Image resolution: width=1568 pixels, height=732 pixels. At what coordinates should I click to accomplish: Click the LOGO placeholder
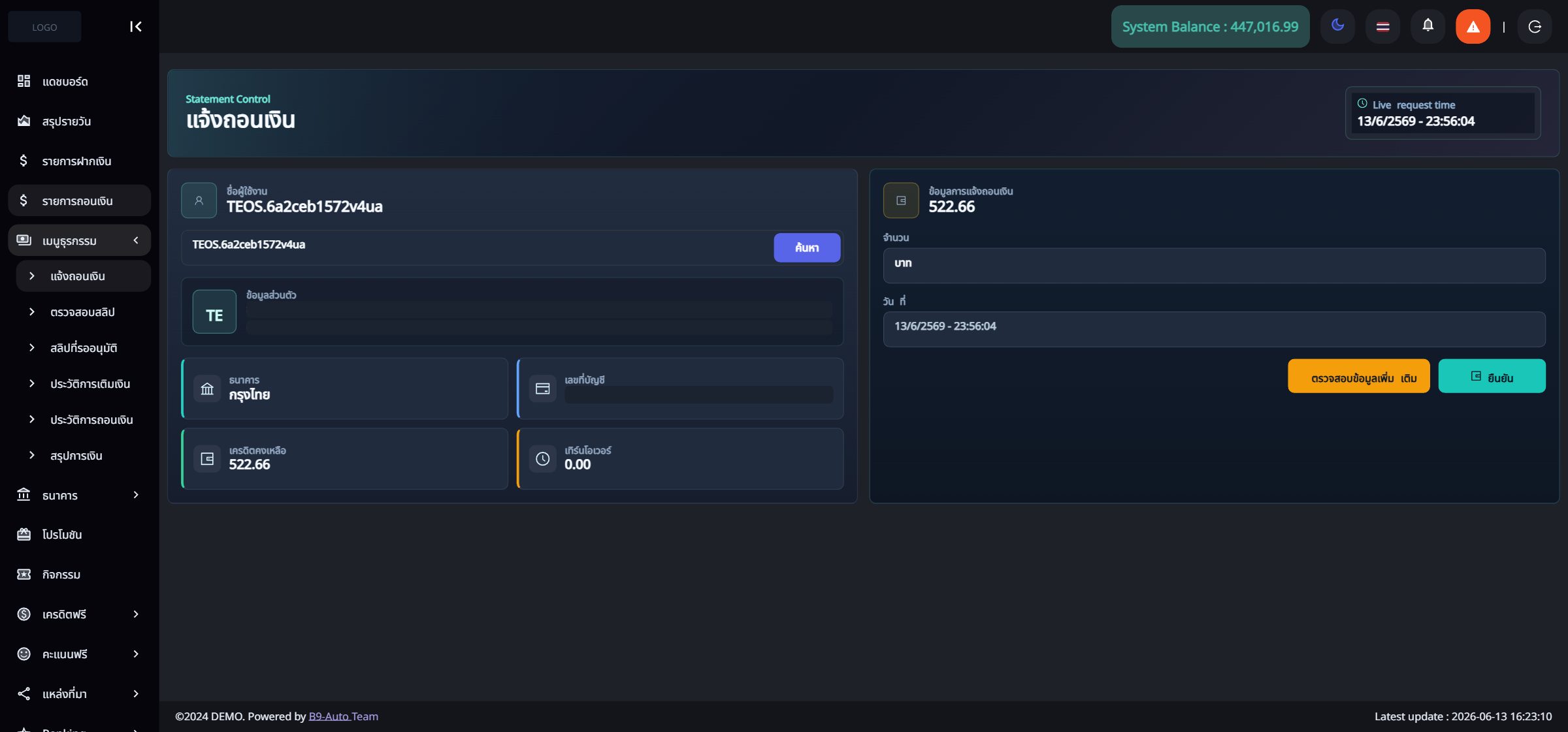[x=44, y=27]
